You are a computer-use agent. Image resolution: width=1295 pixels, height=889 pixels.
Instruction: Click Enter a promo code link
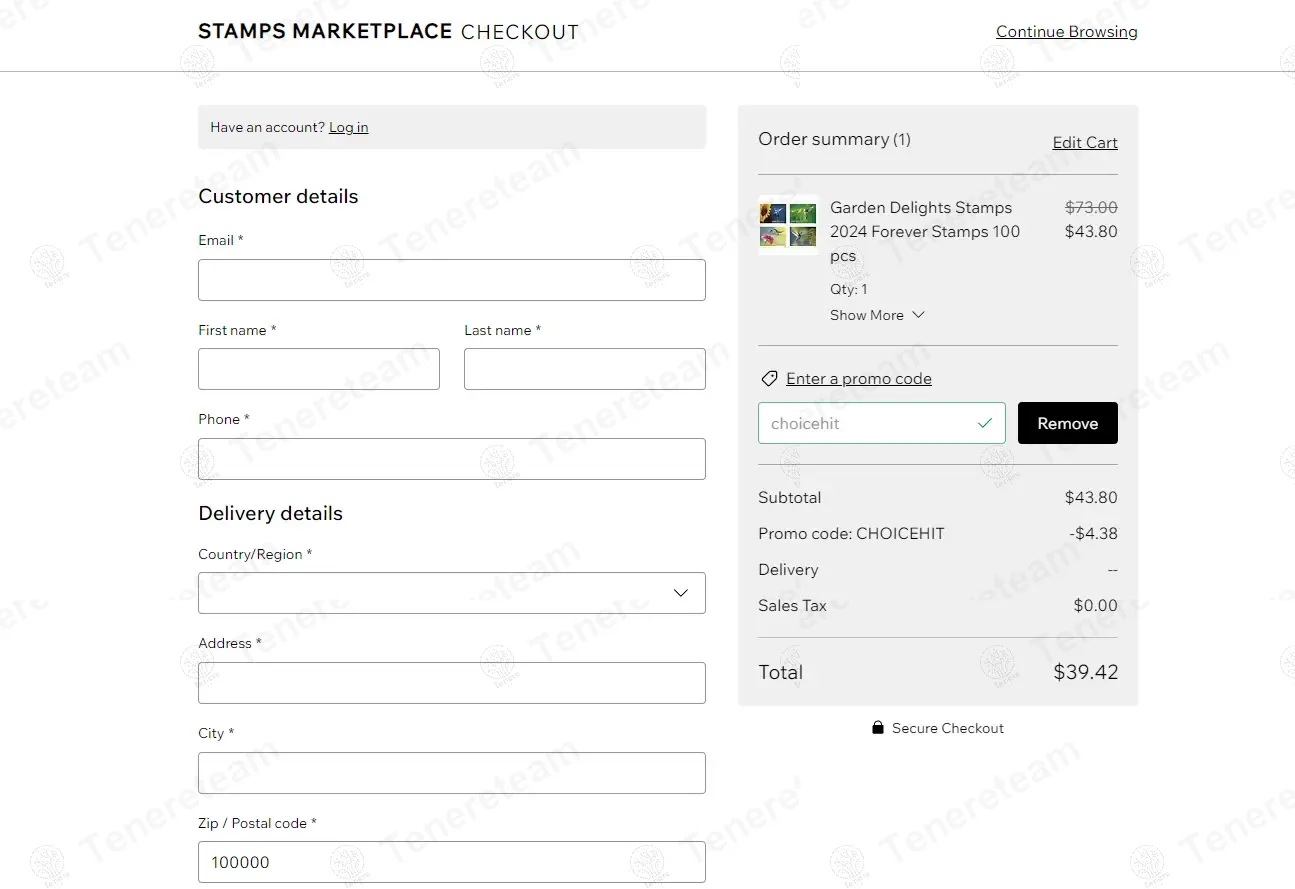[859, 379]
